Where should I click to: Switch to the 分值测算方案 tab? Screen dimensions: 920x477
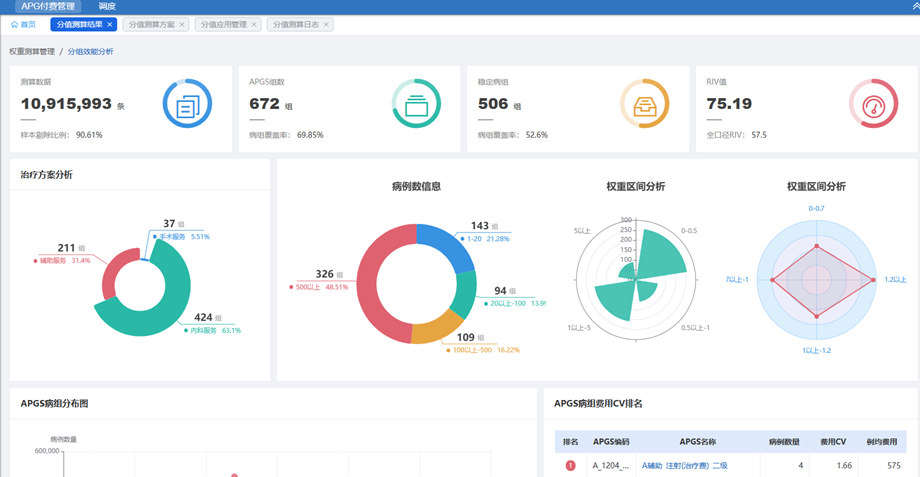(151, 24)
